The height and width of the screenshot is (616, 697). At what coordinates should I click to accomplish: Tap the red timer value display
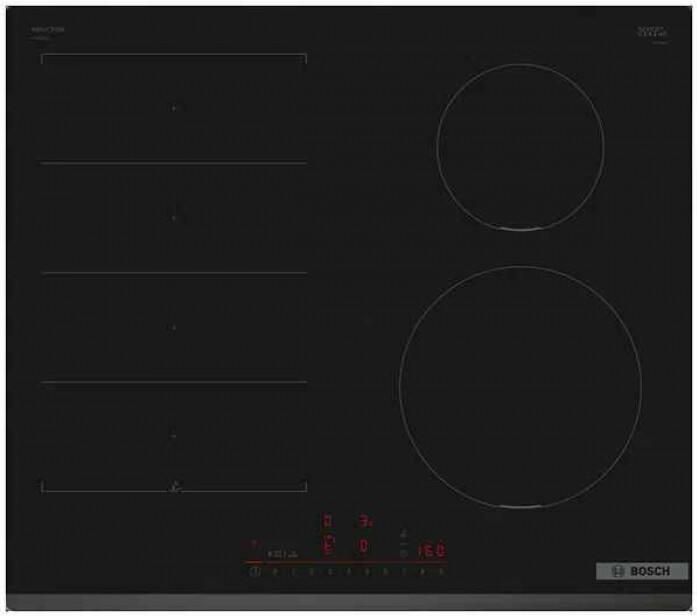point(432,550)
